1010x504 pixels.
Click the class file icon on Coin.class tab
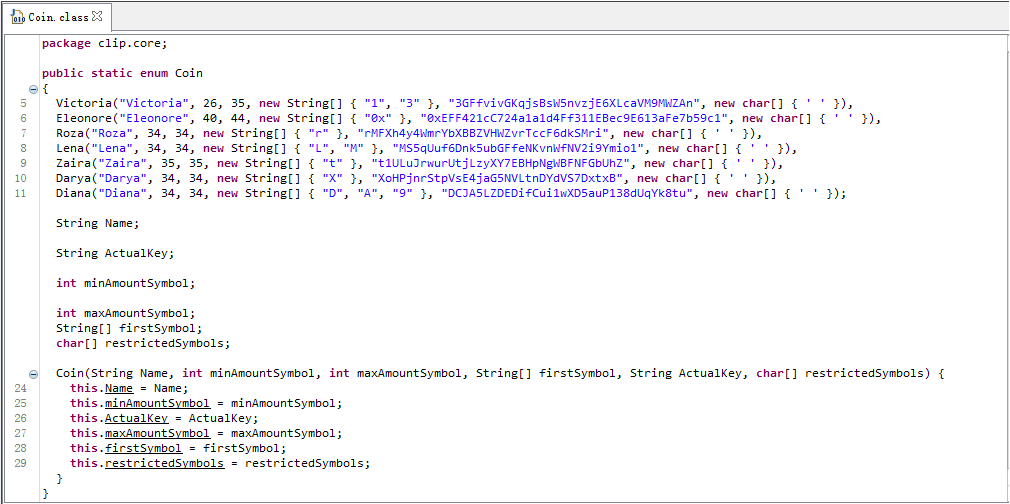[18, 17]
